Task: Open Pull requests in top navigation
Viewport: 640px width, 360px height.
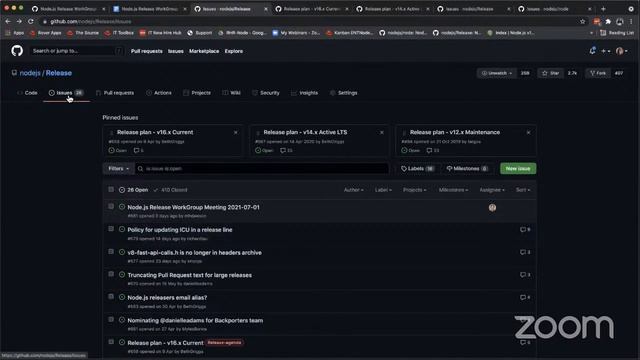Action: 147,51
